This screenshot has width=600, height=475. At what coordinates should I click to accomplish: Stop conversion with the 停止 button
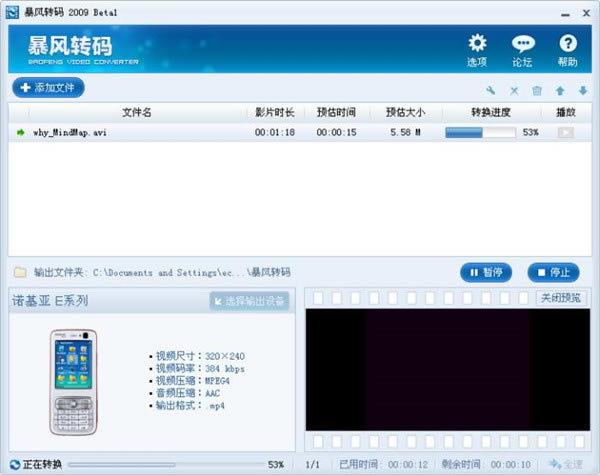(553, 272)
